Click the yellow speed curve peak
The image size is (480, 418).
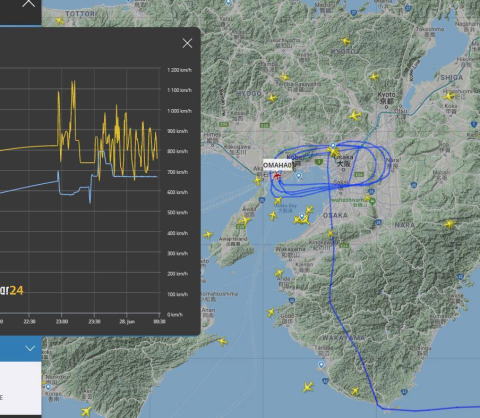click(73, 82)
